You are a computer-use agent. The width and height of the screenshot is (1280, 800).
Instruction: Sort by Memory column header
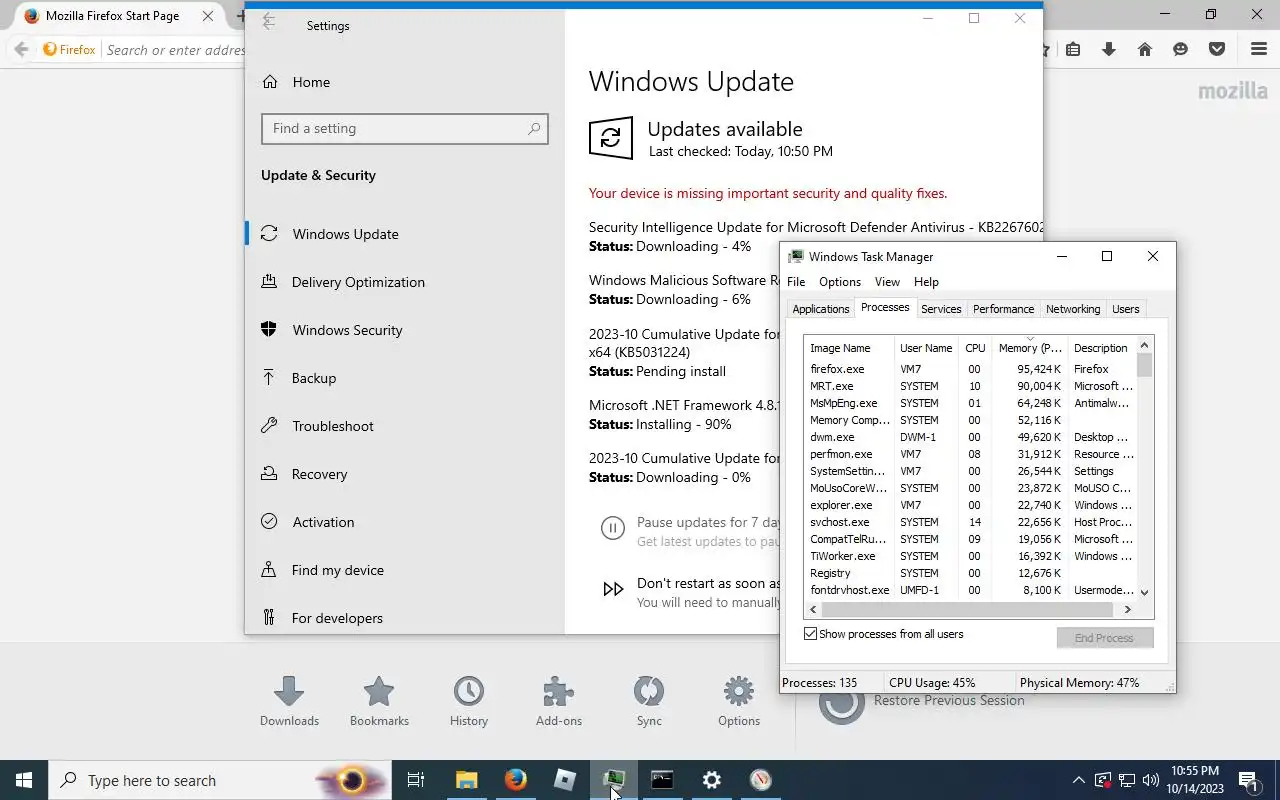coord(1029,348)
